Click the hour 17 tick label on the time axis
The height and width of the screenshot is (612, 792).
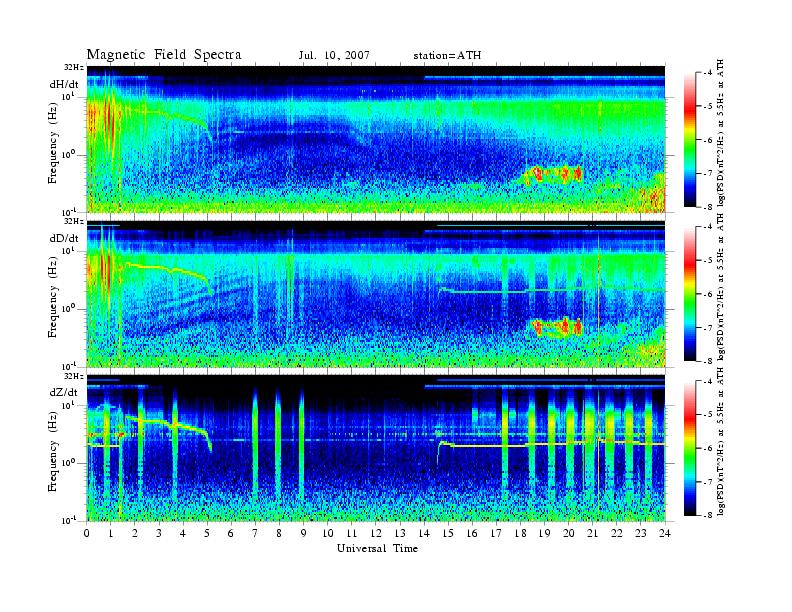click(x=497, y=533)
